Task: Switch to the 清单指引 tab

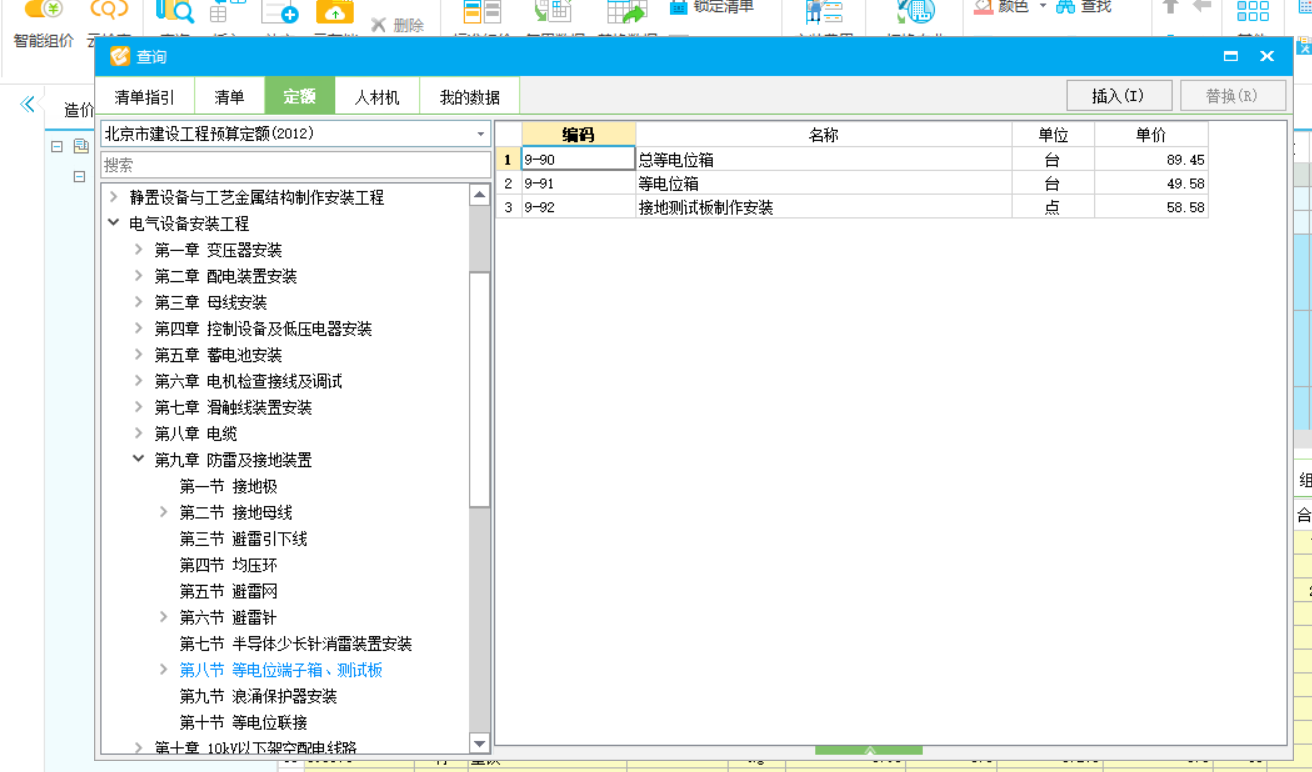Action: coord(145,97)
